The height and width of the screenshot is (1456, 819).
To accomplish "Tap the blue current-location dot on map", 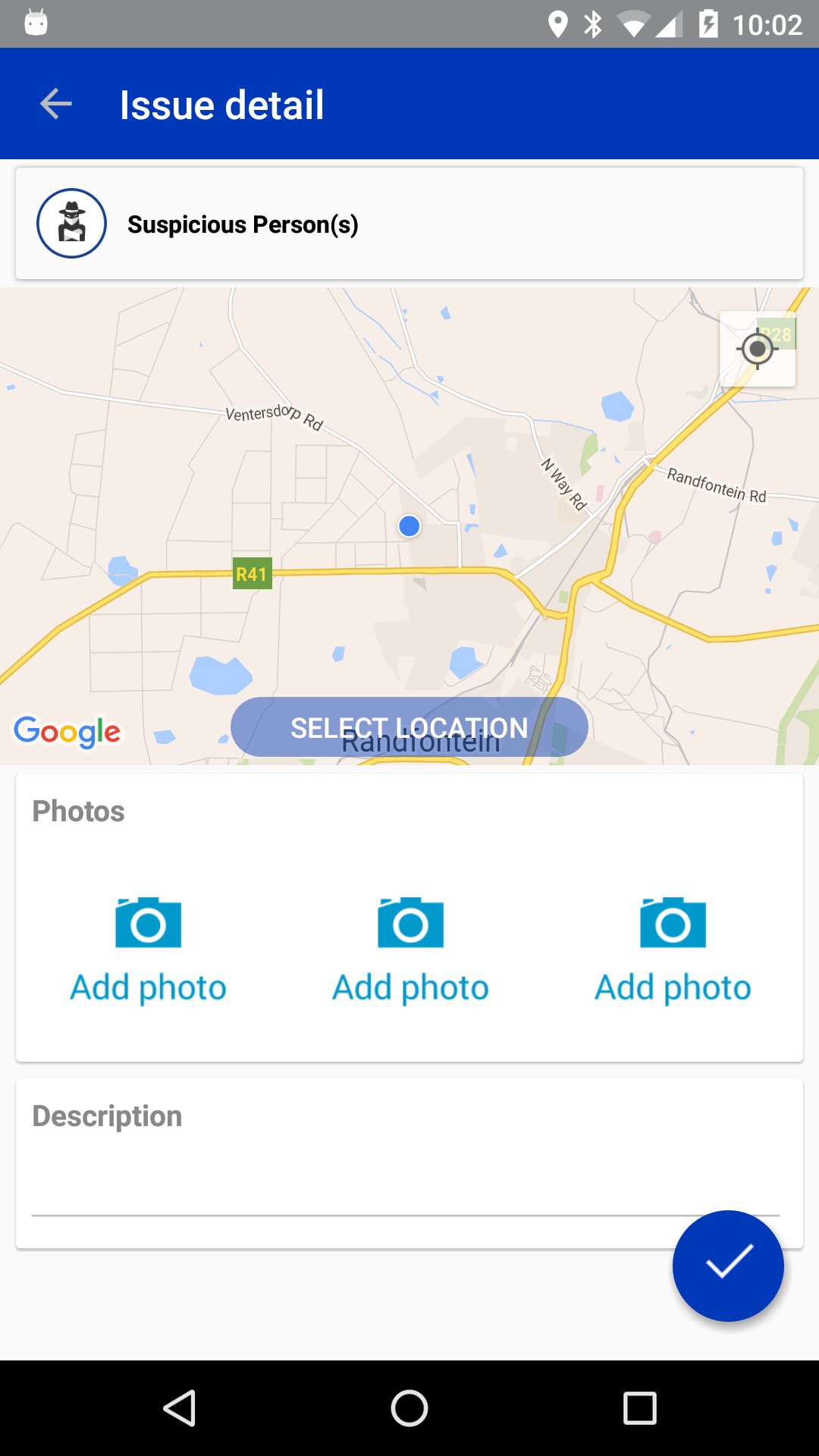I will point(409,526).
